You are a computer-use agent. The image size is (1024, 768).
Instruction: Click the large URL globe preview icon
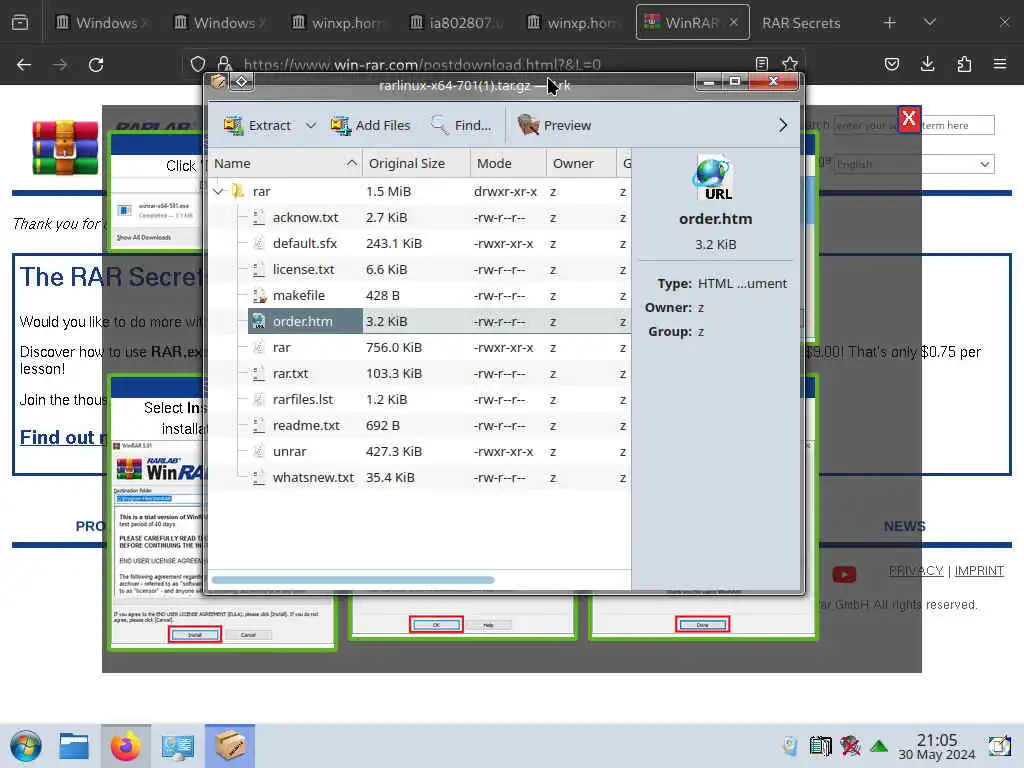tap(715, 177)
